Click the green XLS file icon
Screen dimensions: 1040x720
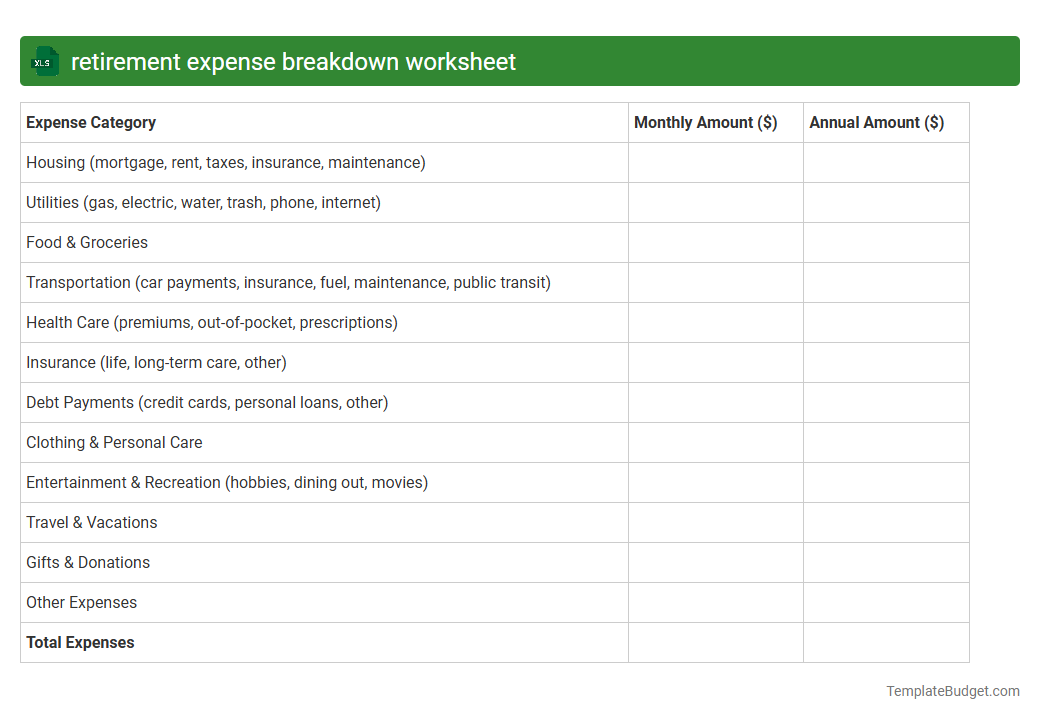44,61
